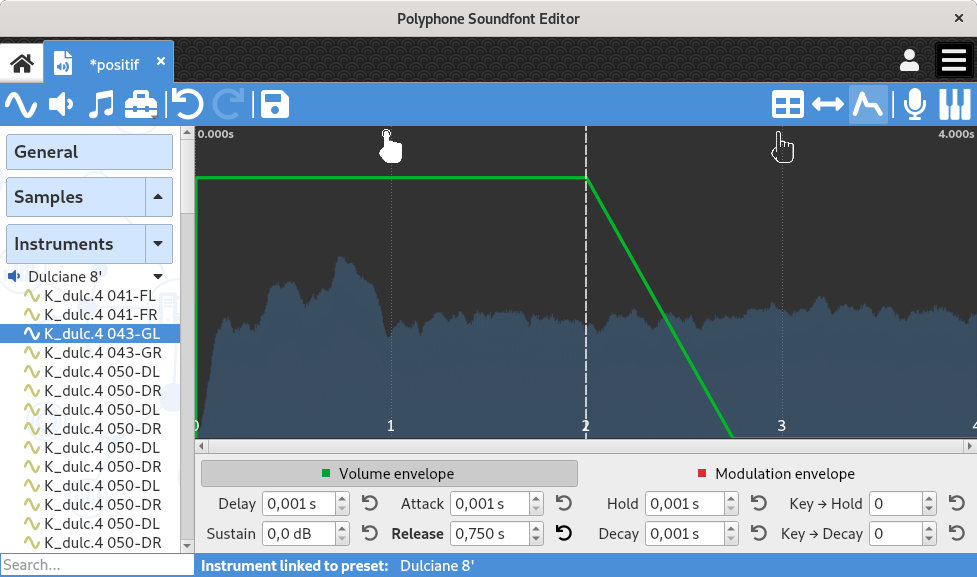Click the Hold value field

click(x=685, y=503)
